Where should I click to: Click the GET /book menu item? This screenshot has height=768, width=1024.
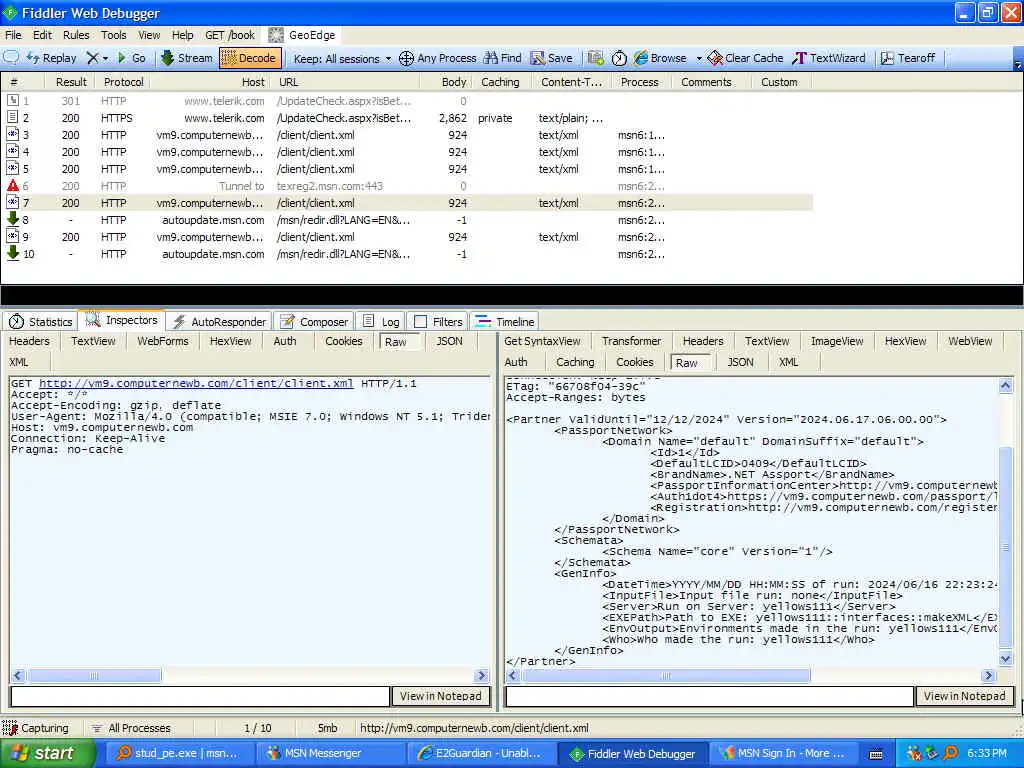tap(230, 35)
